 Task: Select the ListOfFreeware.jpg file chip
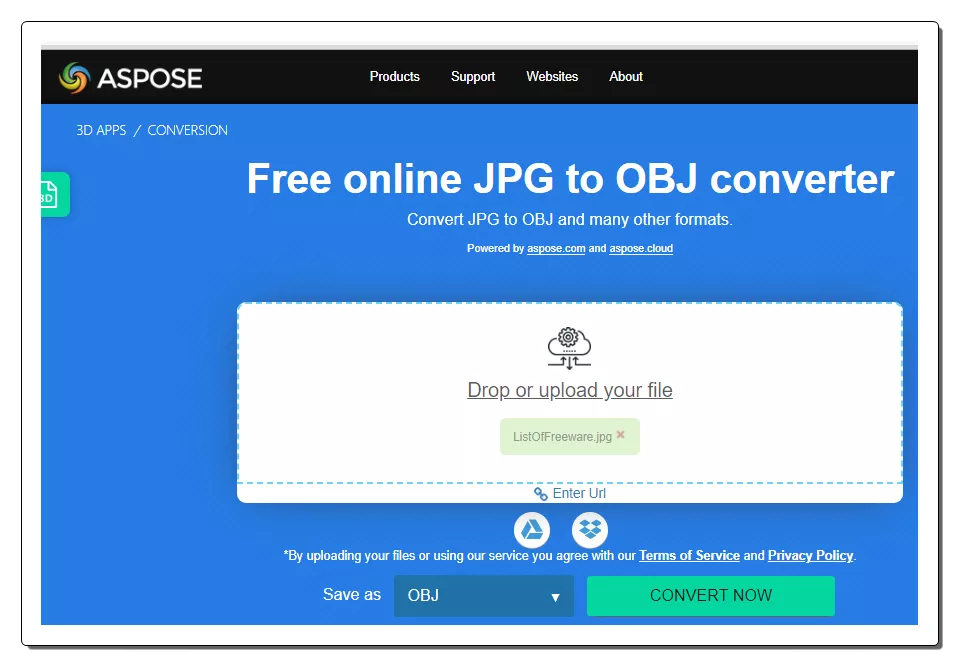click(x=569, y=437)
